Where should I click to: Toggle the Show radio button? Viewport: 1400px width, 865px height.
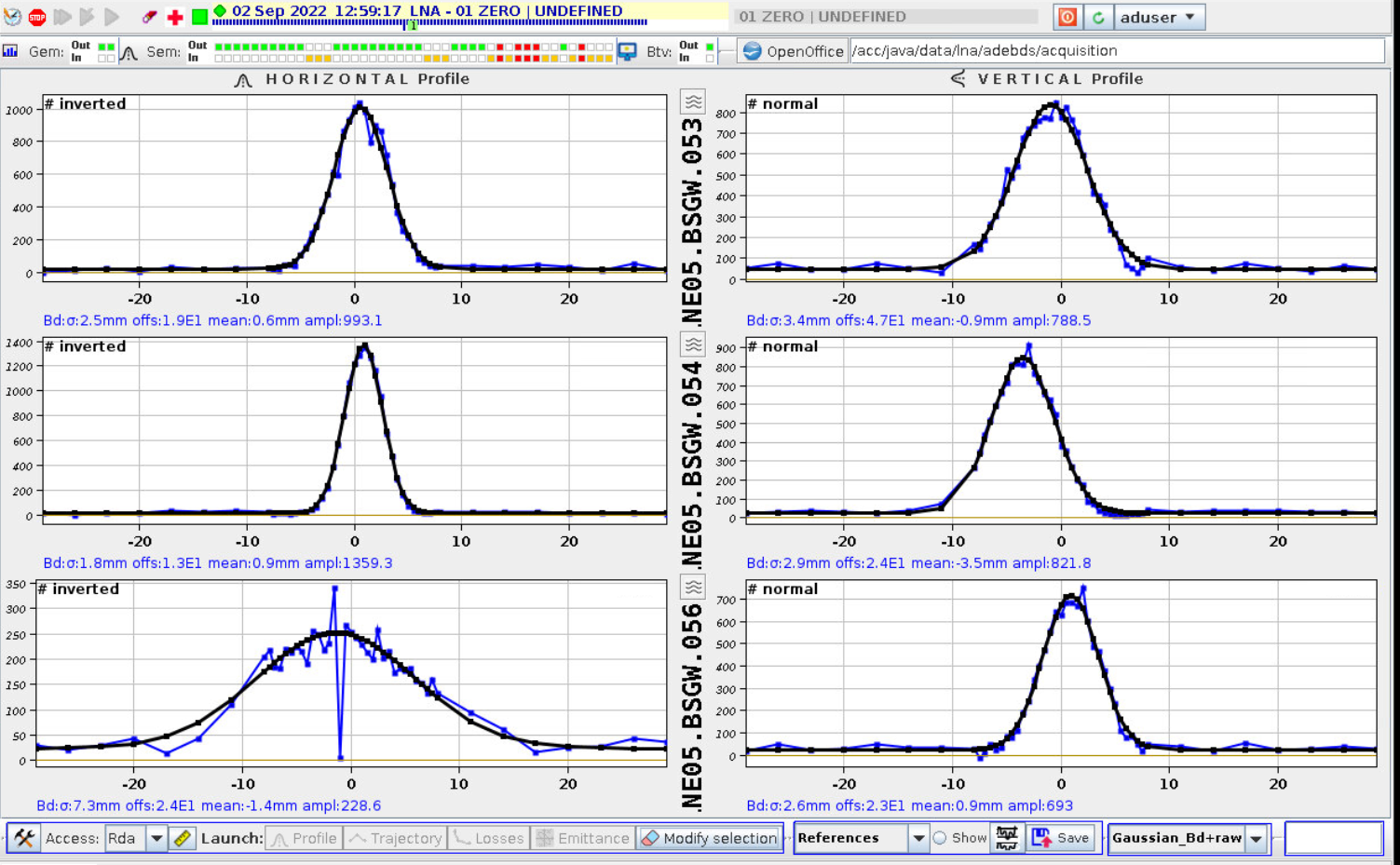coord(940,838)
